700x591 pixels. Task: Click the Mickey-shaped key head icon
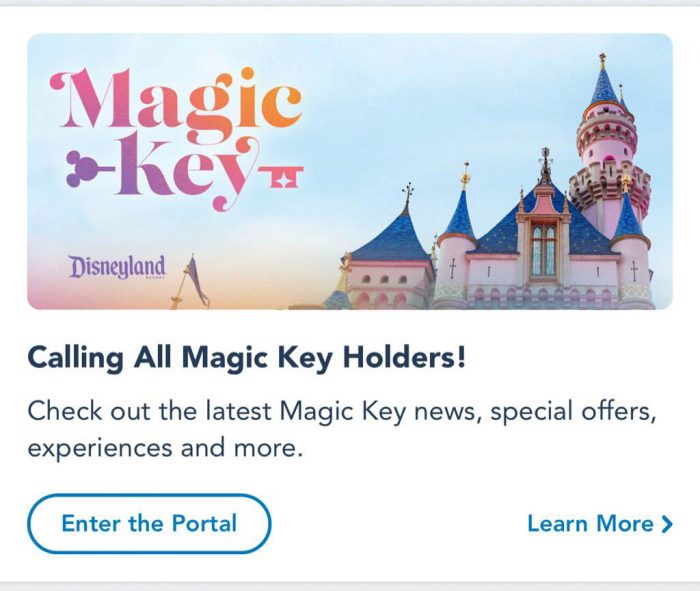(79, 169)
